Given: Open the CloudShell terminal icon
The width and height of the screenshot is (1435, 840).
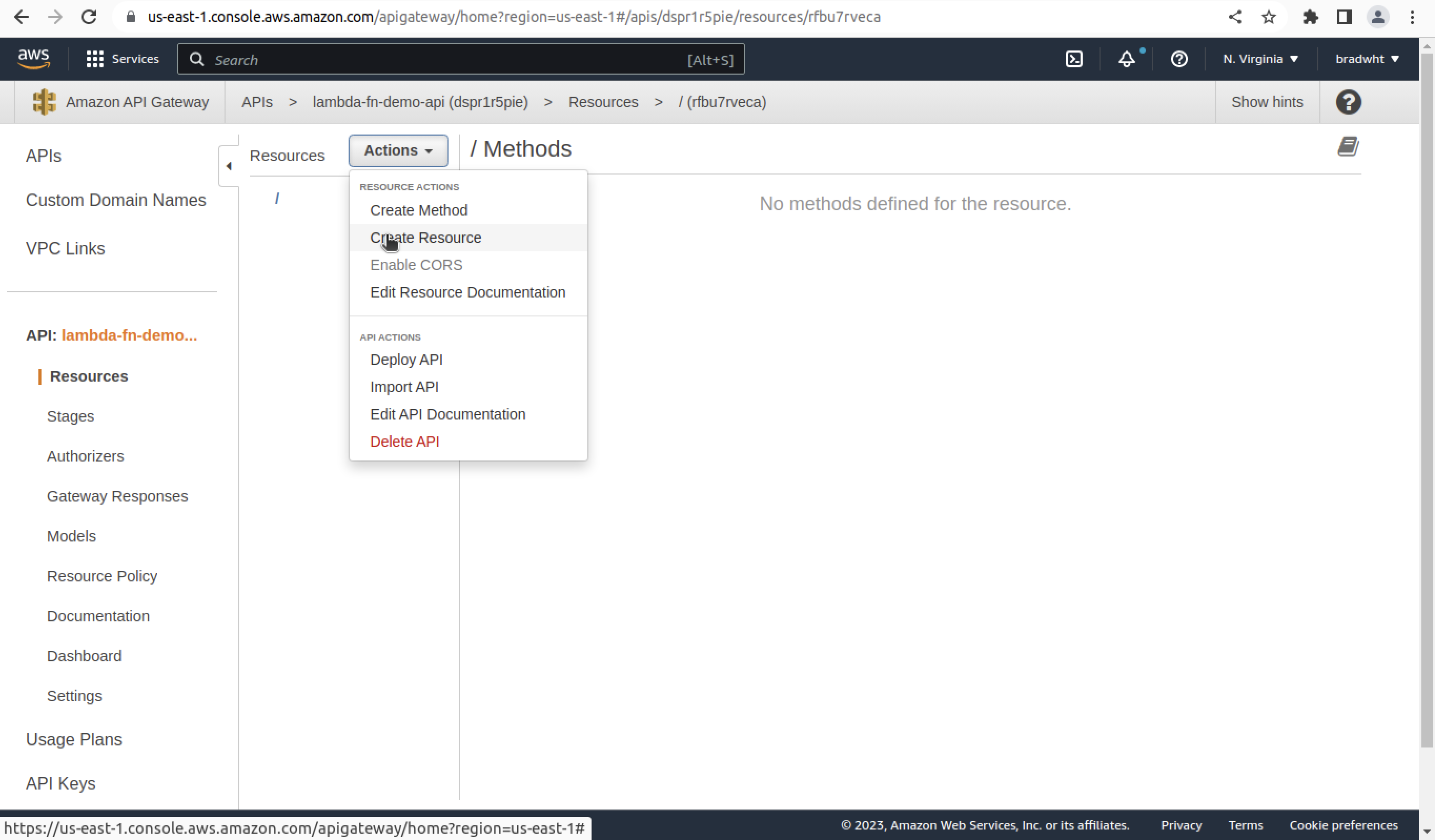Looking at the screenshot, I should [x=1074, y=59].
